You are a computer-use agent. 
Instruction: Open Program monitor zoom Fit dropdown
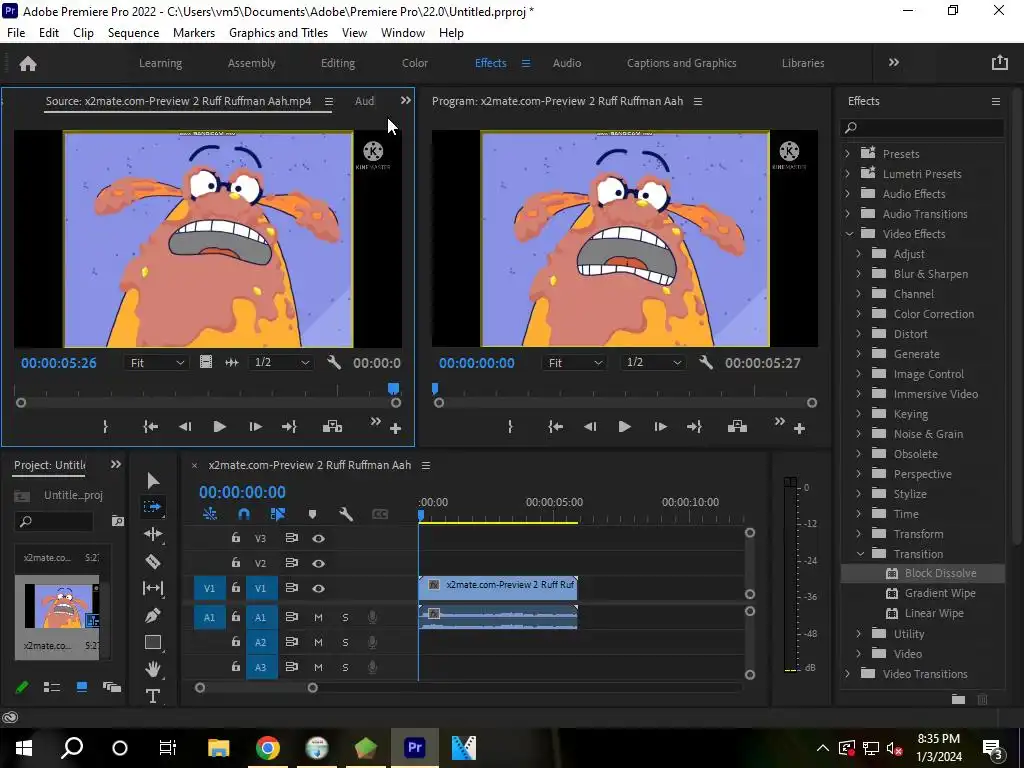(574, 362)
